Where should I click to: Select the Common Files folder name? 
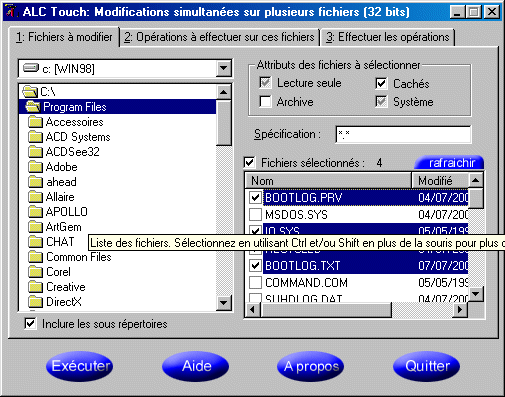(79, 257)
